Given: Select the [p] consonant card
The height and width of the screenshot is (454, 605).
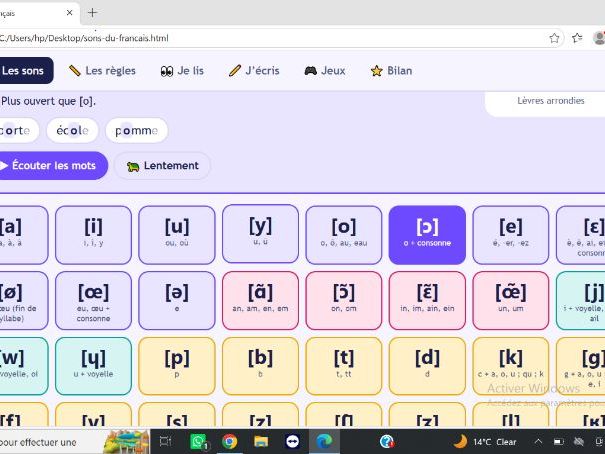Looking at the screenshot, I should point(177,366).
